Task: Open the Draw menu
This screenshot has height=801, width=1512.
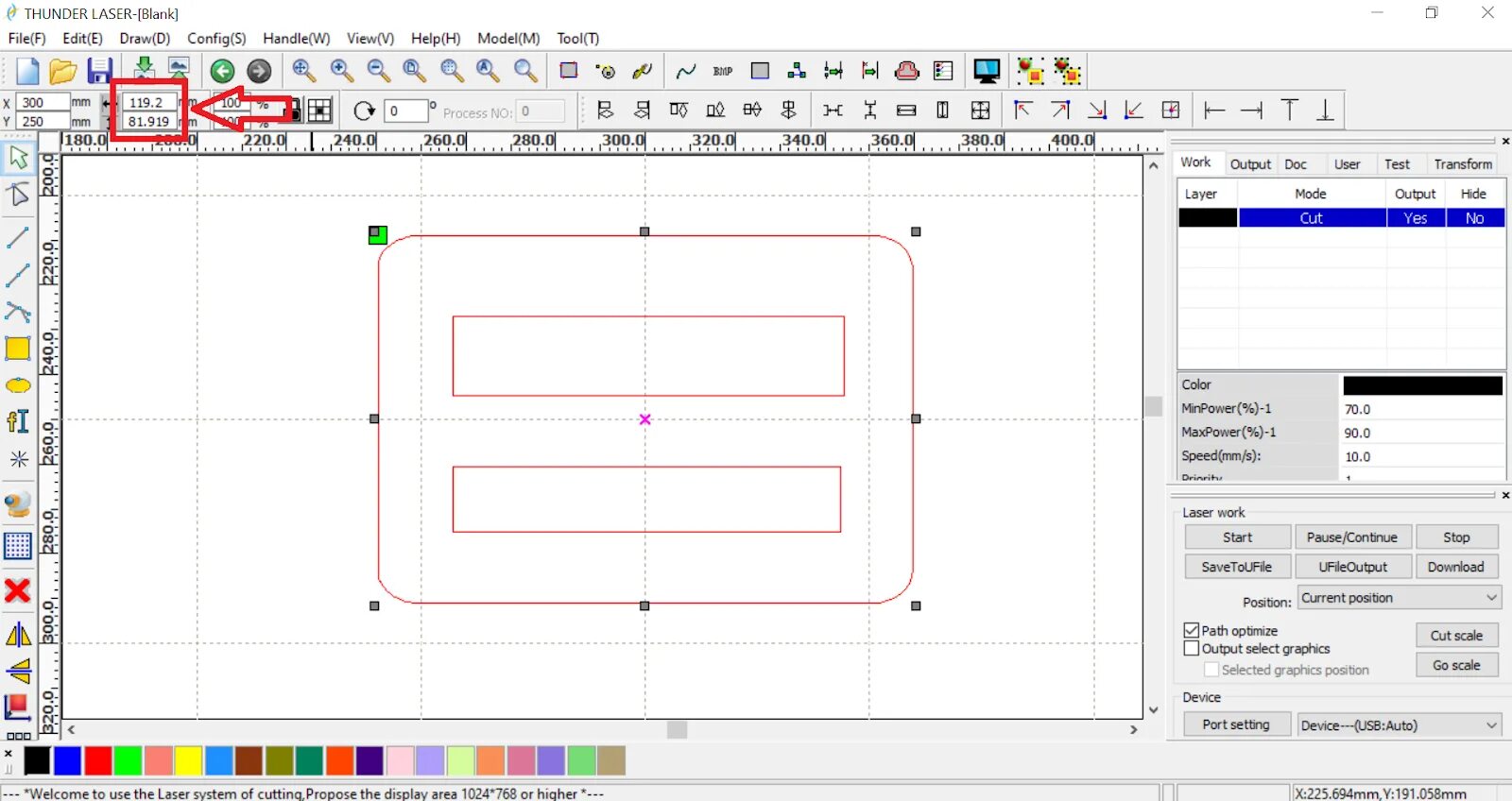Action: (x=145, y=39)
